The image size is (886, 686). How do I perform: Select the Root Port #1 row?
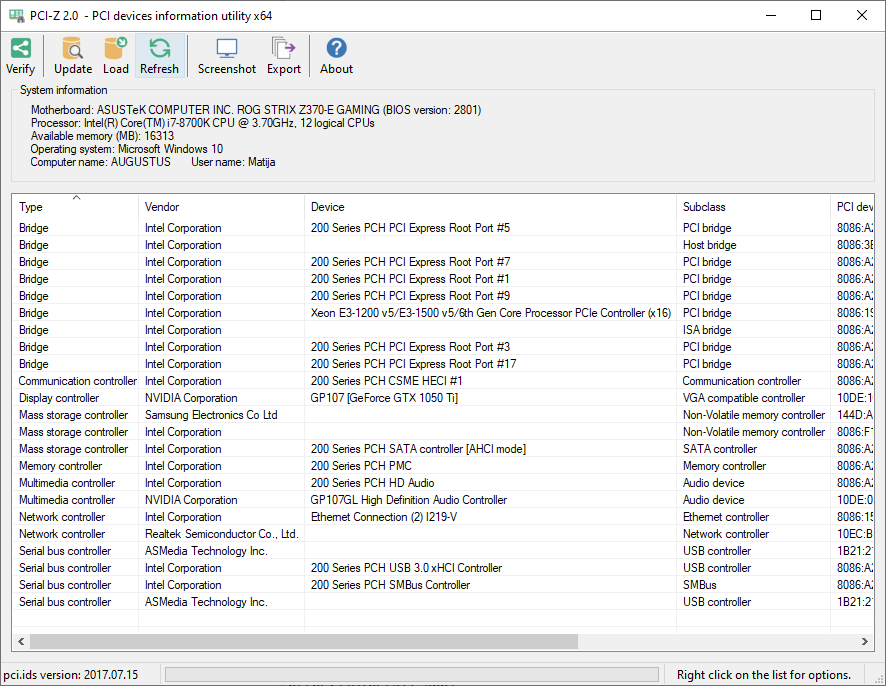point(443,279)
